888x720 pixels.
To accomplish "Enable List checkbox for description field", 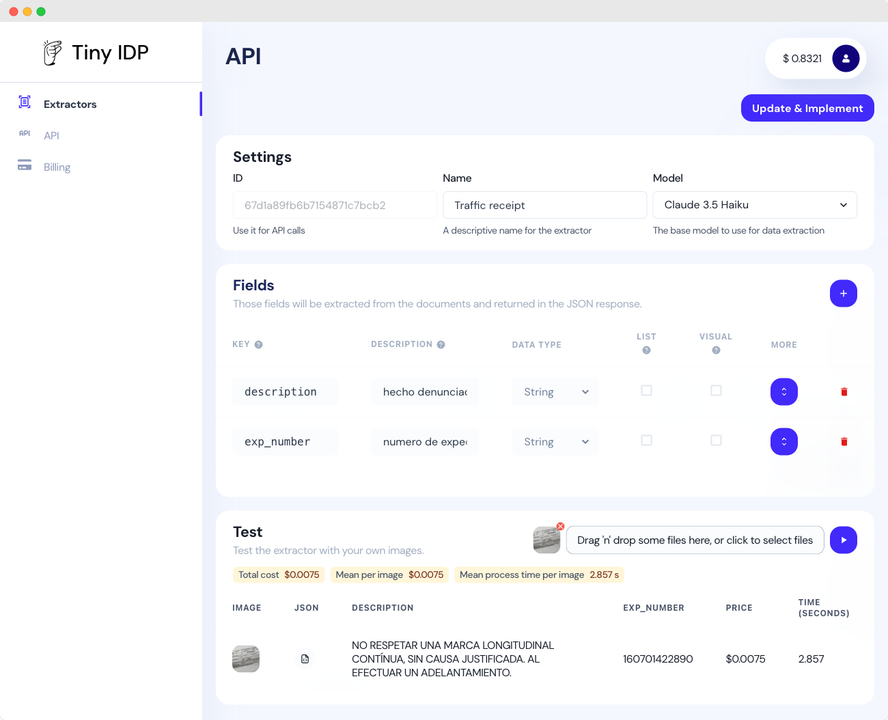I will point(646,391).
